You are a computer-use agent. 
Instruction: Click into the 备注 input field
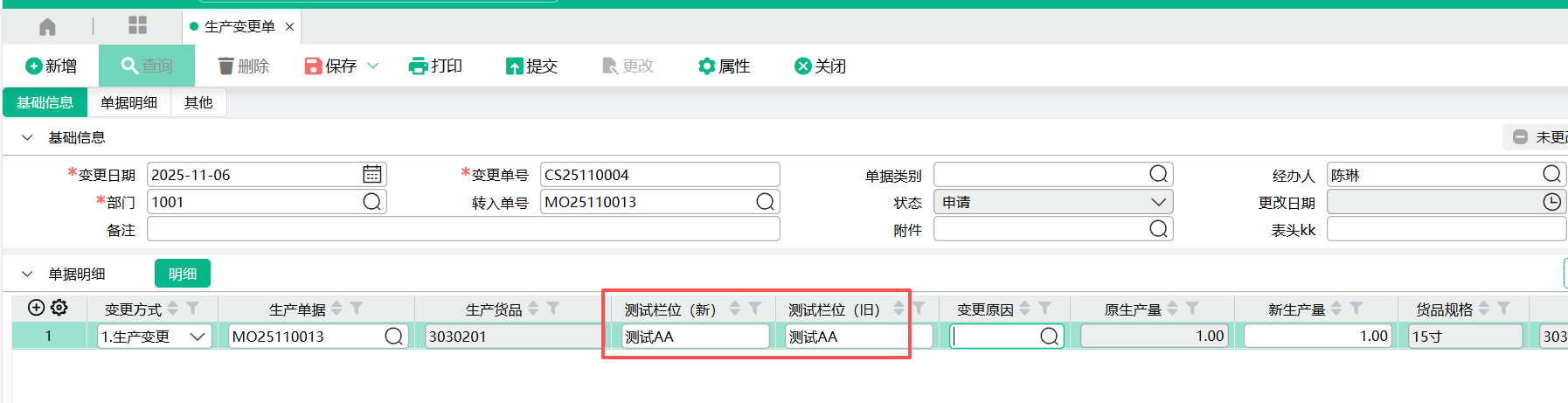click(x=463, y=229)
